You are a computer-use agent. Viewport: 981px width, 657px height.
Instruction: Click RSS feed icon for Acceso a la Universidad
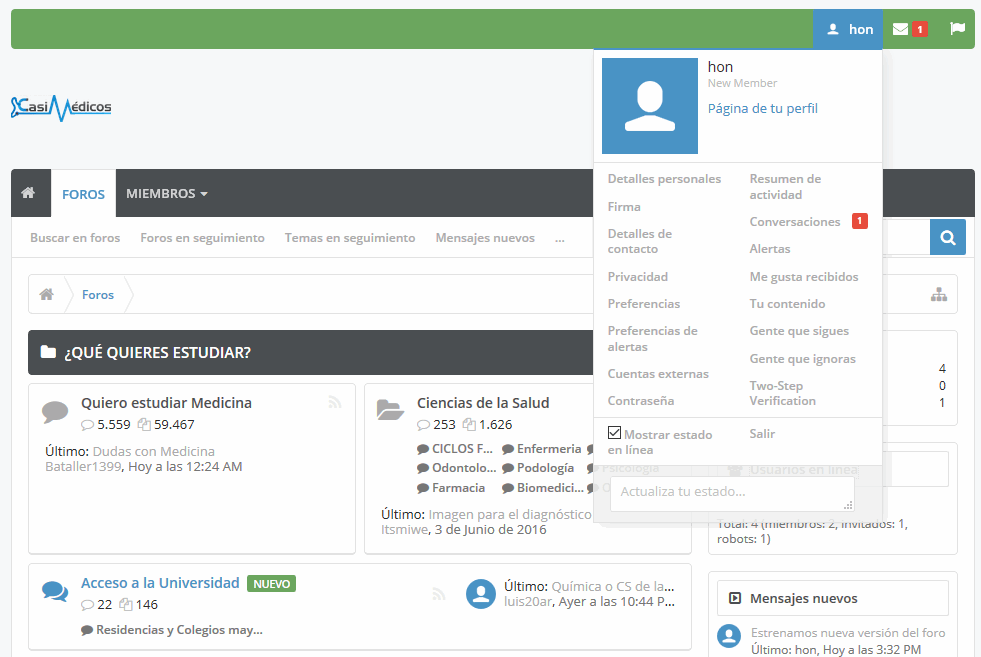(439, 593)
